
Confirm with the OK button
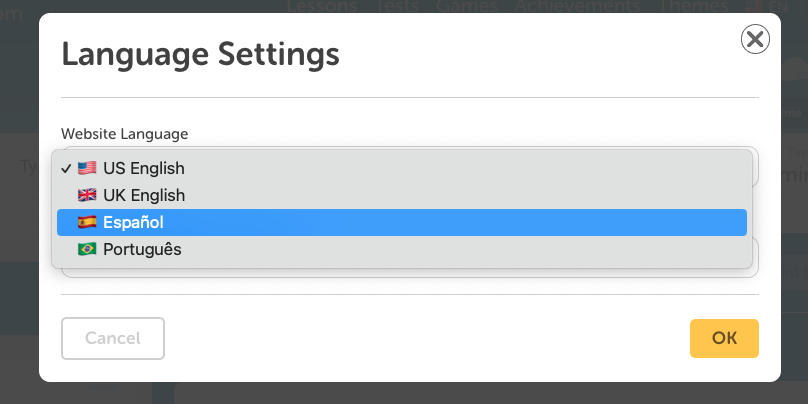point(724,338)
